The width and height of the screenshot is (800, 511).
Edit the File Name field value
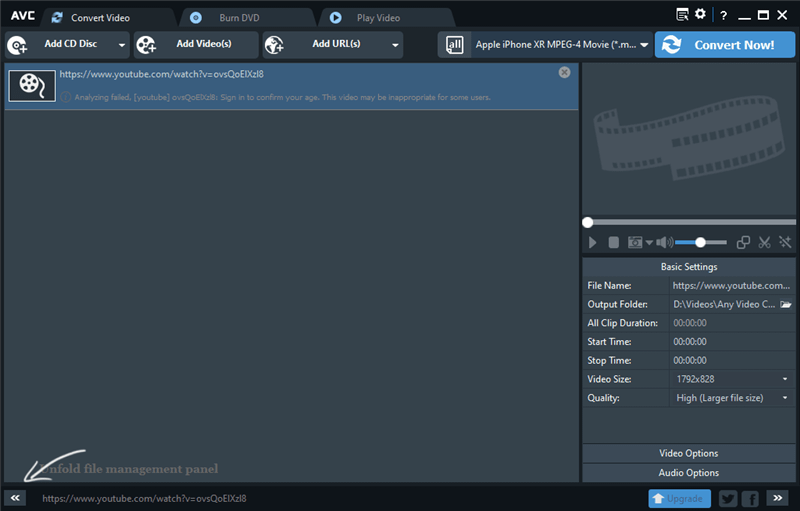coord(731,286)
